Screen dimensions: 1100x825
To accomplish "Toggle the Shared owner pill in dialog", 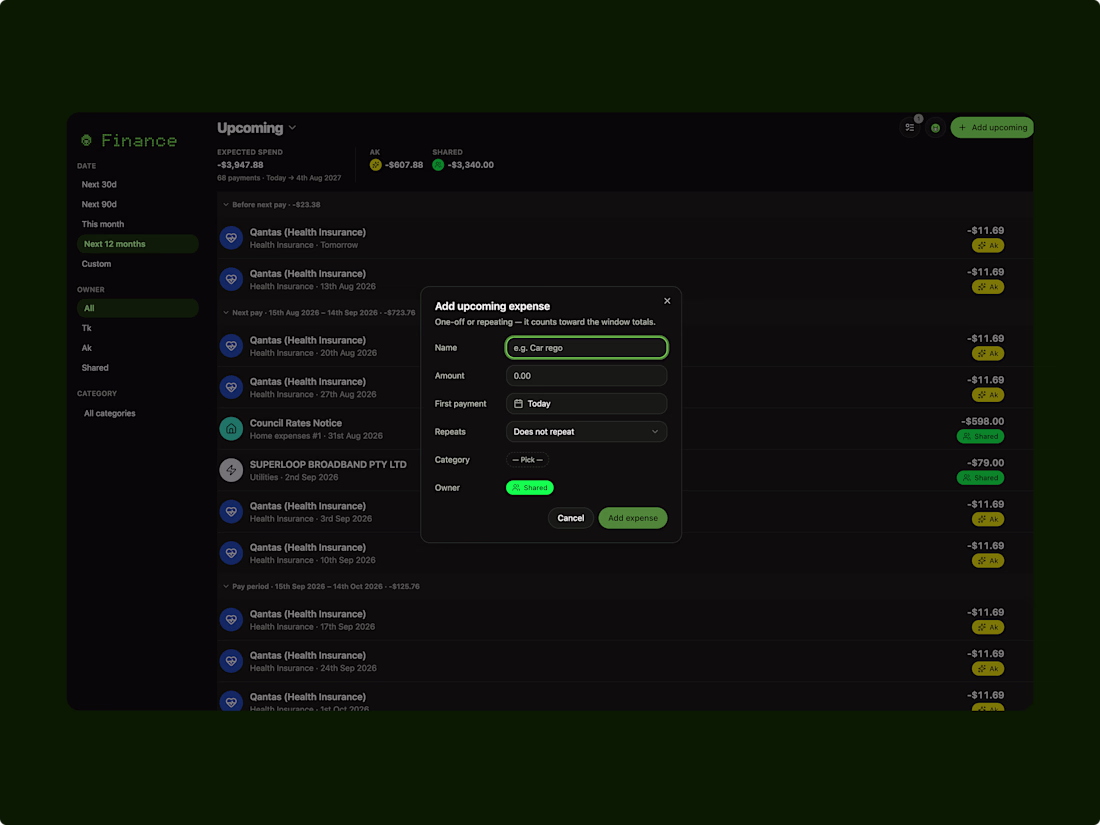I will click(x=530, y=488).
